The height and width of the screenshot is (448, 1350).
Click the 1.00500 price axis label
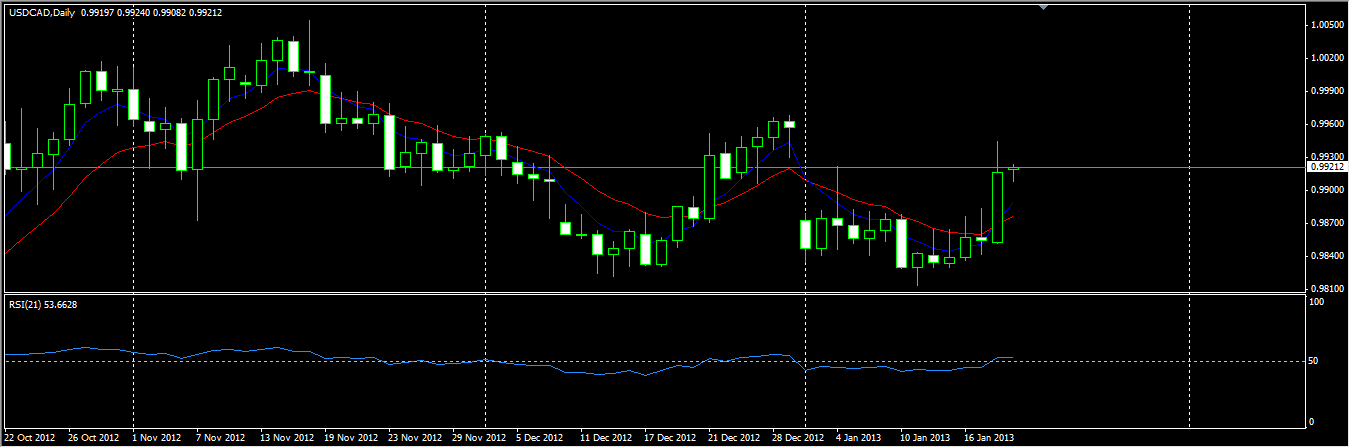(1327, 25)
